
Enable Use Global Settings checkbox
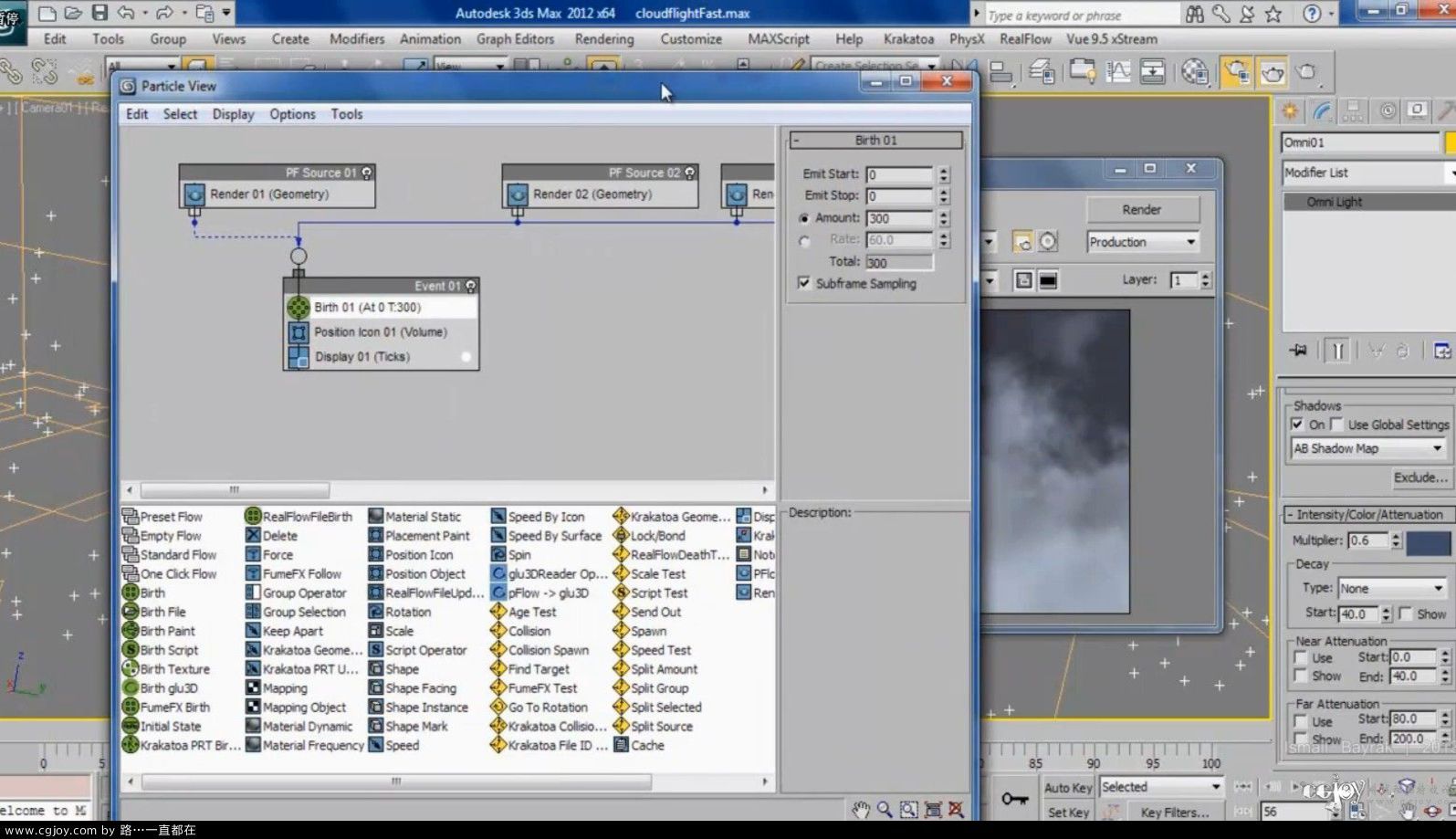1337,425
